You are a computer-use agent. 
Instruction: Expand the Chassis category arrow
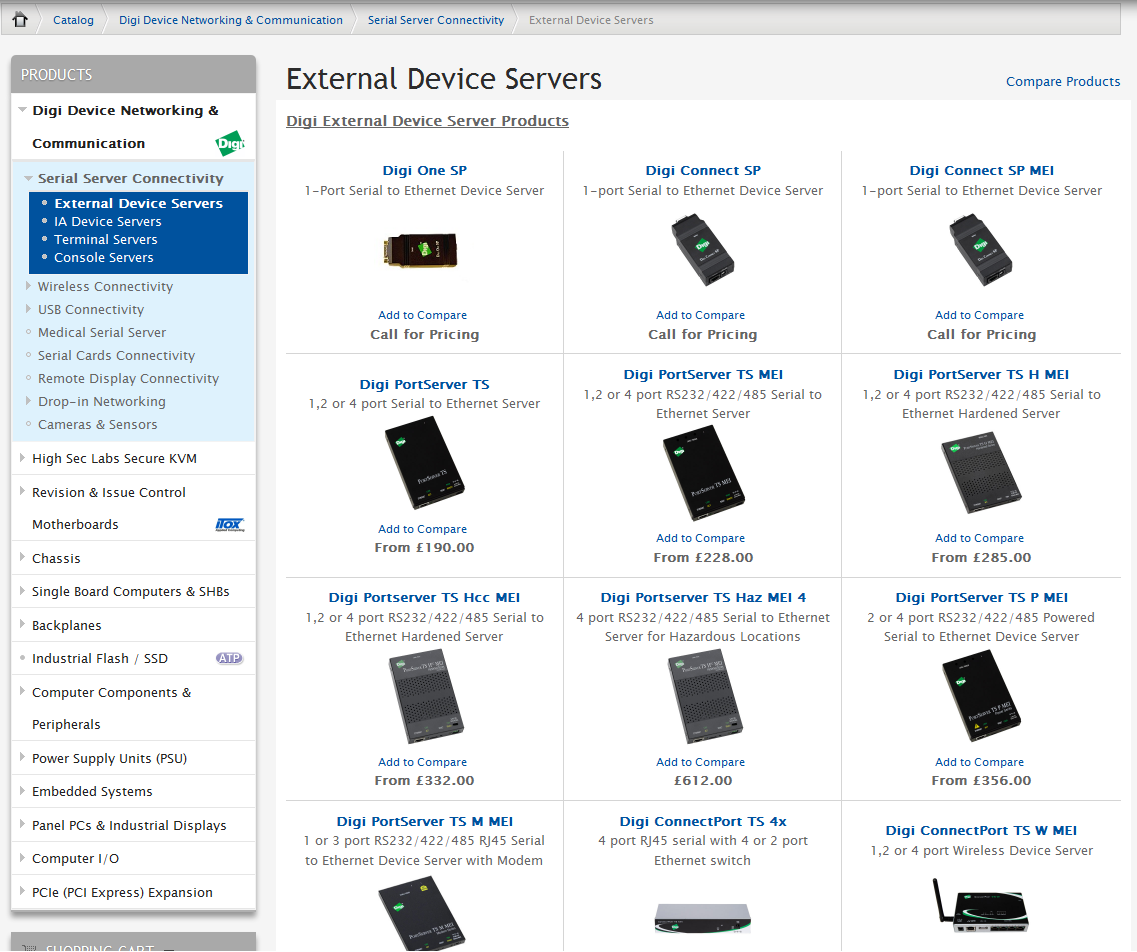(x=22, y=558)
